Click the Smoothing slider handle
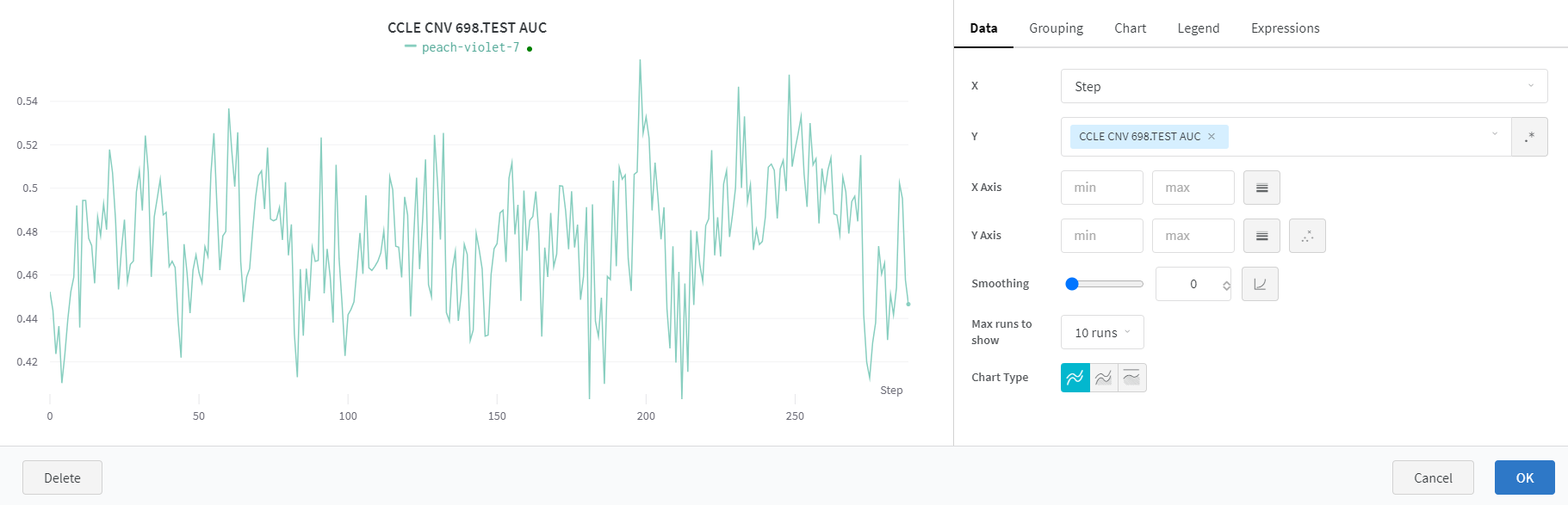Image resolution: width=1568 pixels, height=505 pixels. [x=1072, y=284]
